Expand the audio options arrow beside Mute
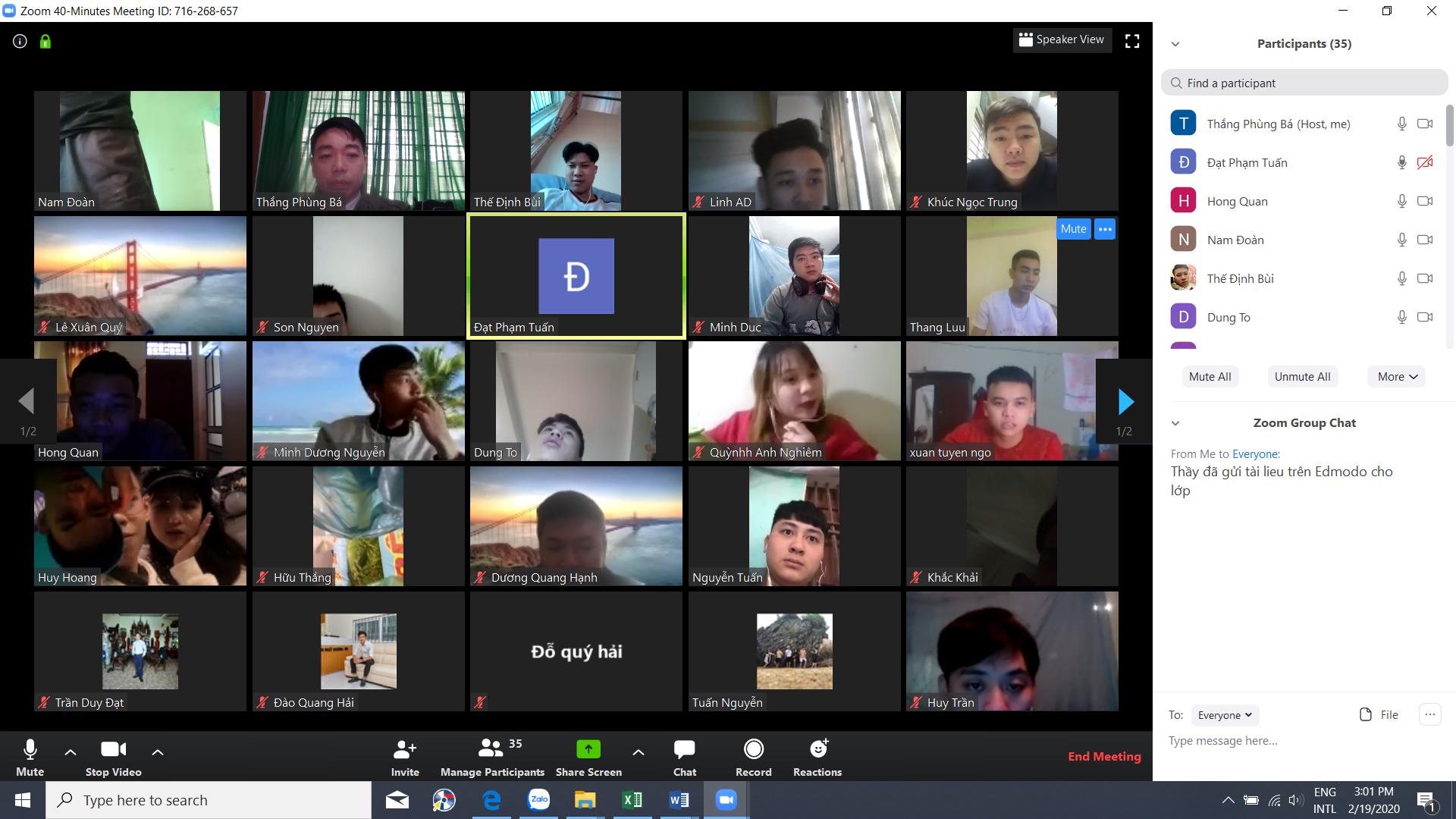 coord(71,752)
